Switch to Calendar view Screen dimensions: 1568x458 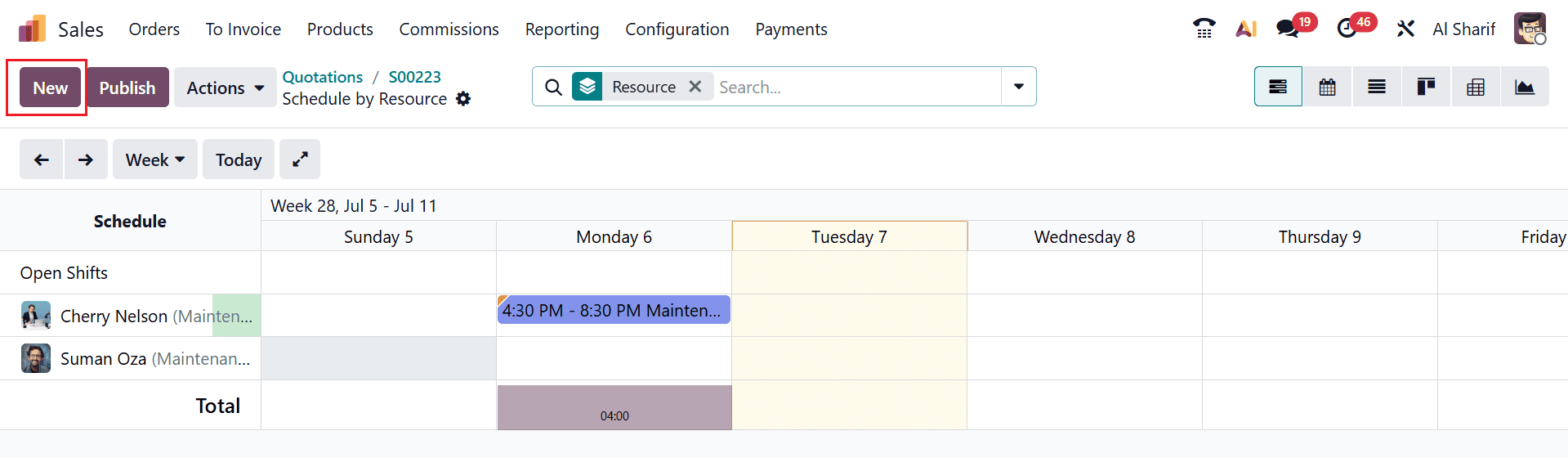pyautogui.click(x=1328, y=87)
